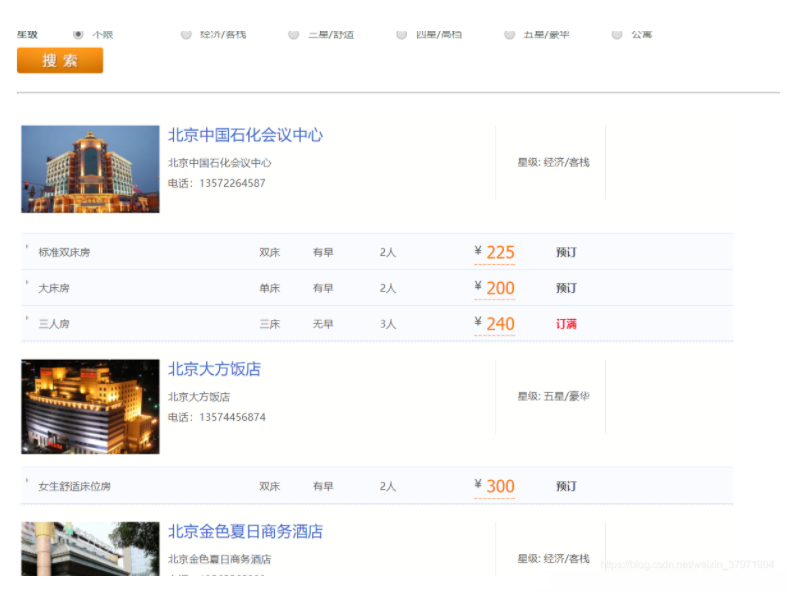This screenshot has height=601, width=796.
Task: Click the 大床房 room name
Action: pyautogui.click(x=54, y=288)
